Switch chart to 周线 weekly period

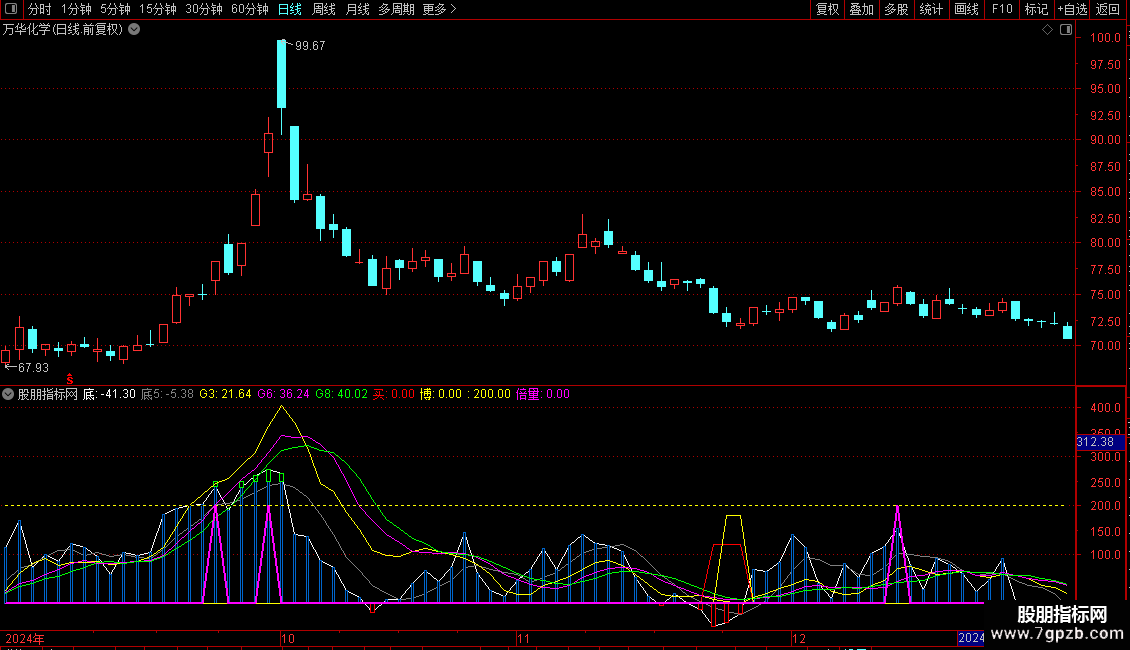324,10
